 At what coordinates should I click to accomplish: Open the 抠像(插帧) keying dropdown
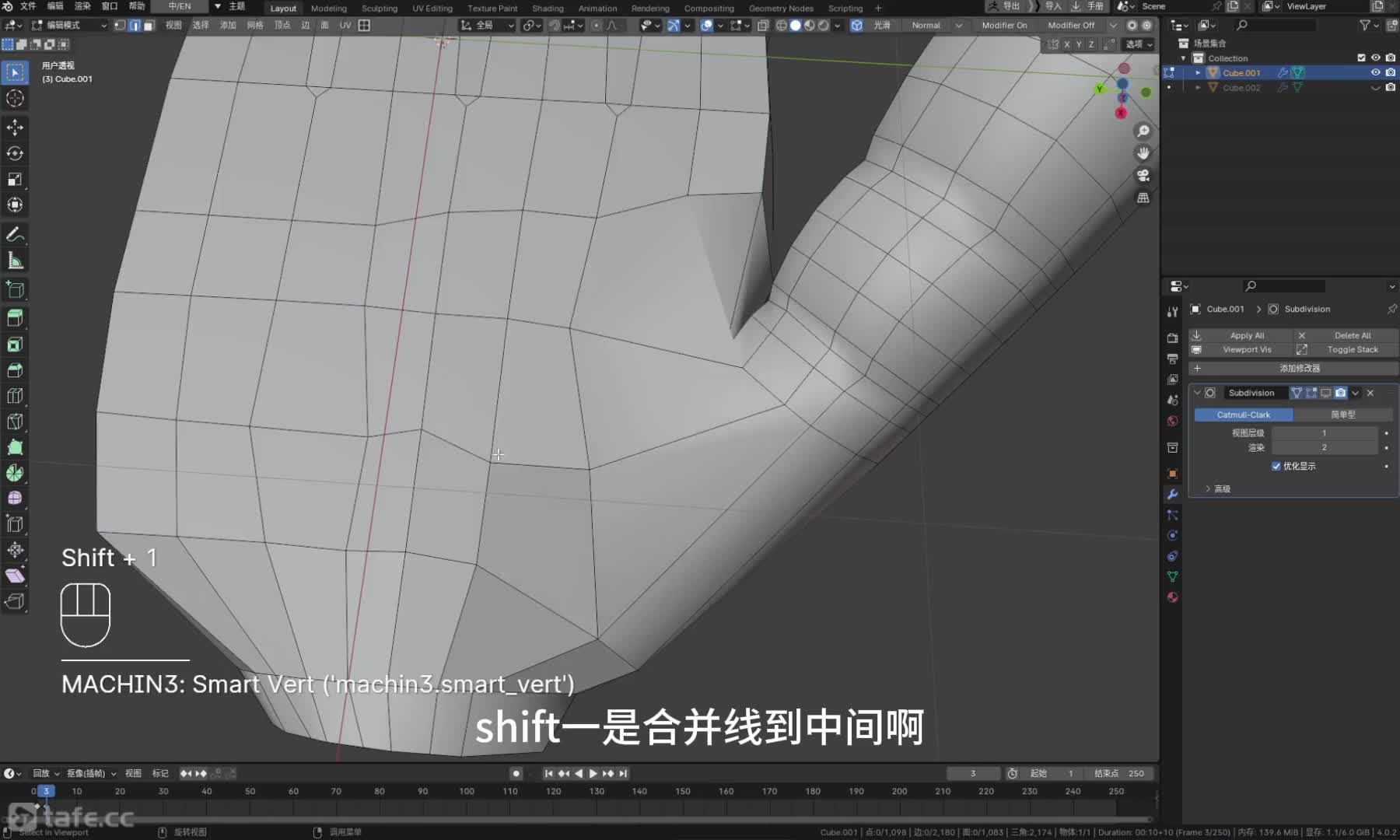tap(91, 773)
